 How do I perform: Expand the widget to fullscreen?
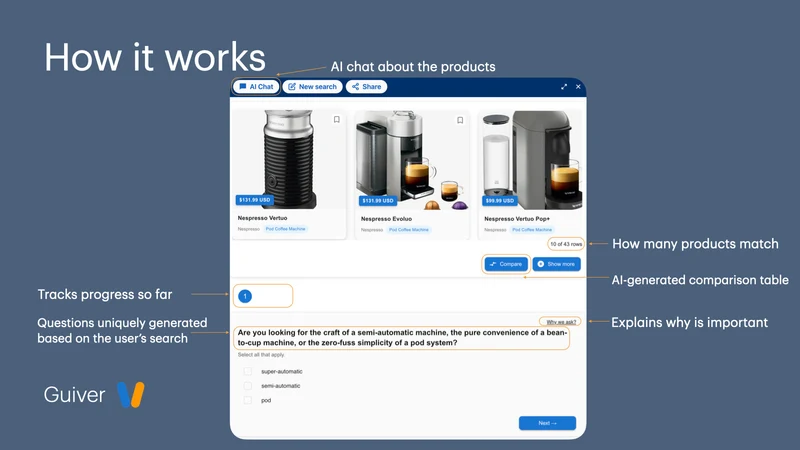pyautogui.click(x=564, y=87)
